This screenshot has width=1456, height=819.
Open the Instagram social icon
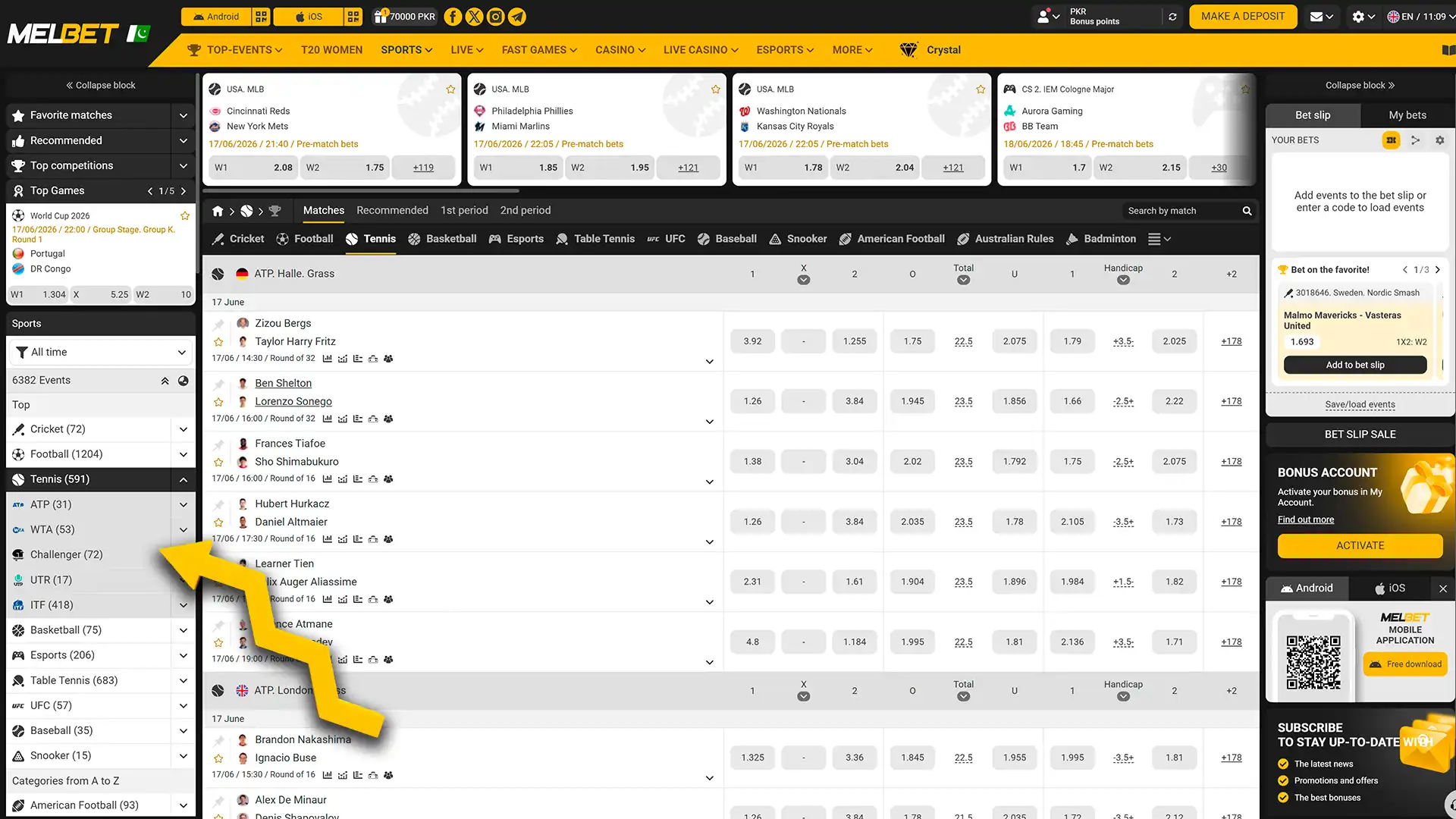point(495,17)
